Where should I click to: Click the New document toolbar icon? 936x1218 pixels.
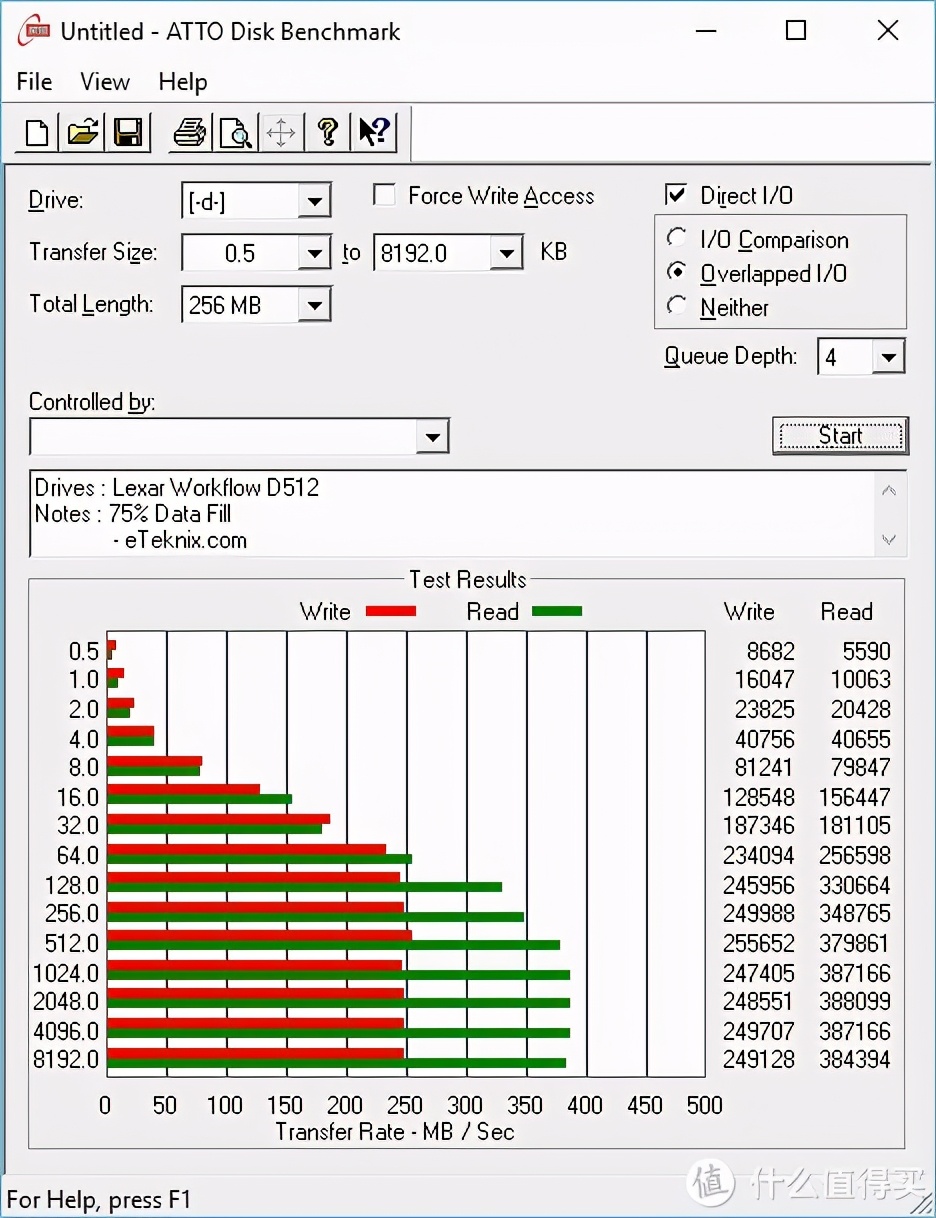pos(37,132)
